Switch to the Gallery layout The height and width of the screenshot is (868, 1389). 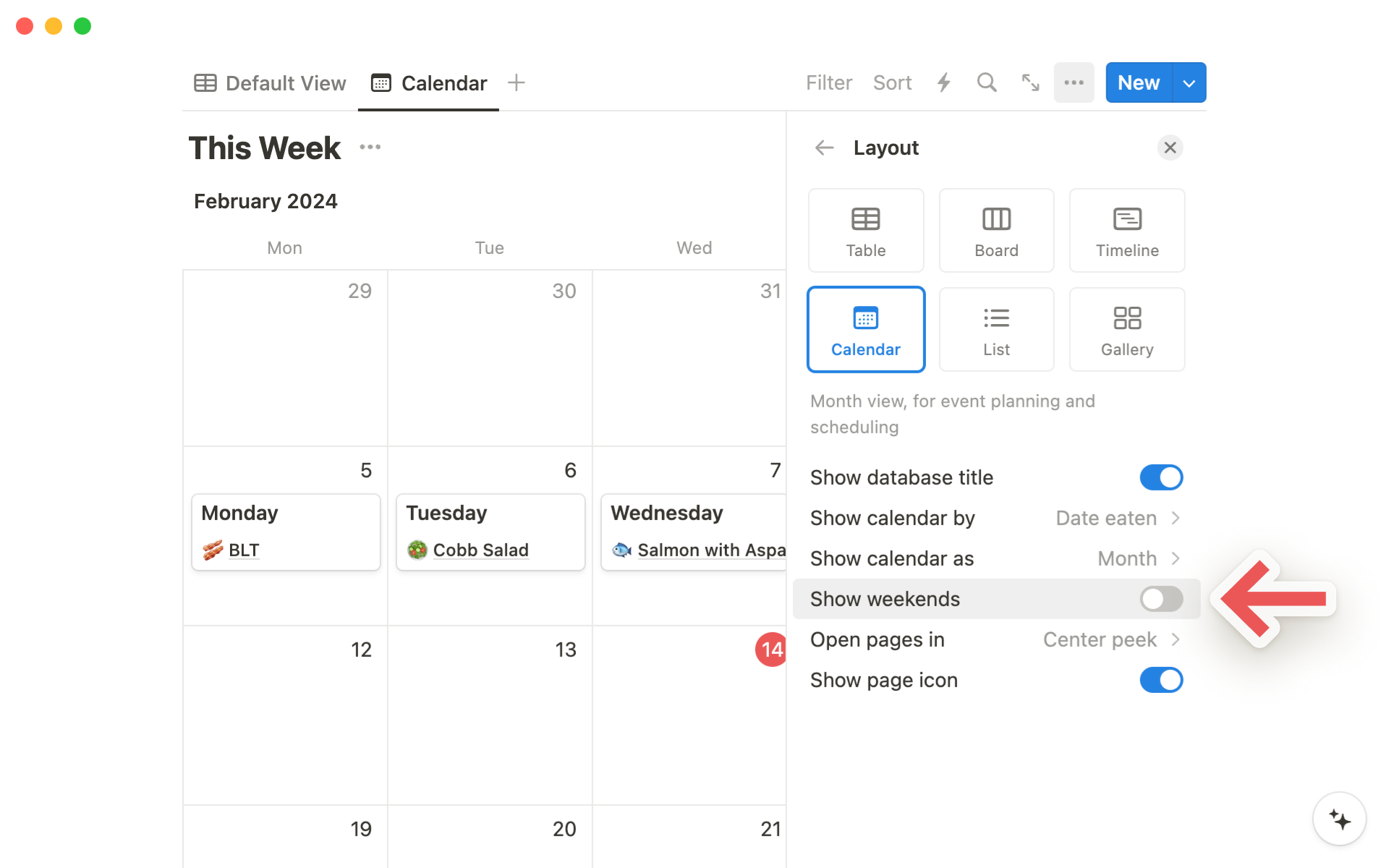[x=1126, y=330]
